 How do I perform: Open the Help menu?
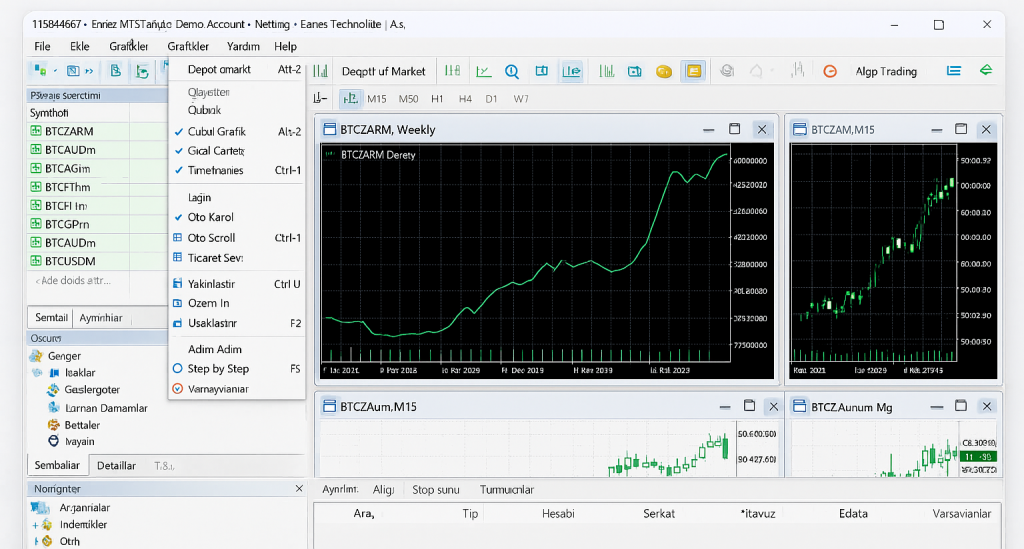click(285, 46)
